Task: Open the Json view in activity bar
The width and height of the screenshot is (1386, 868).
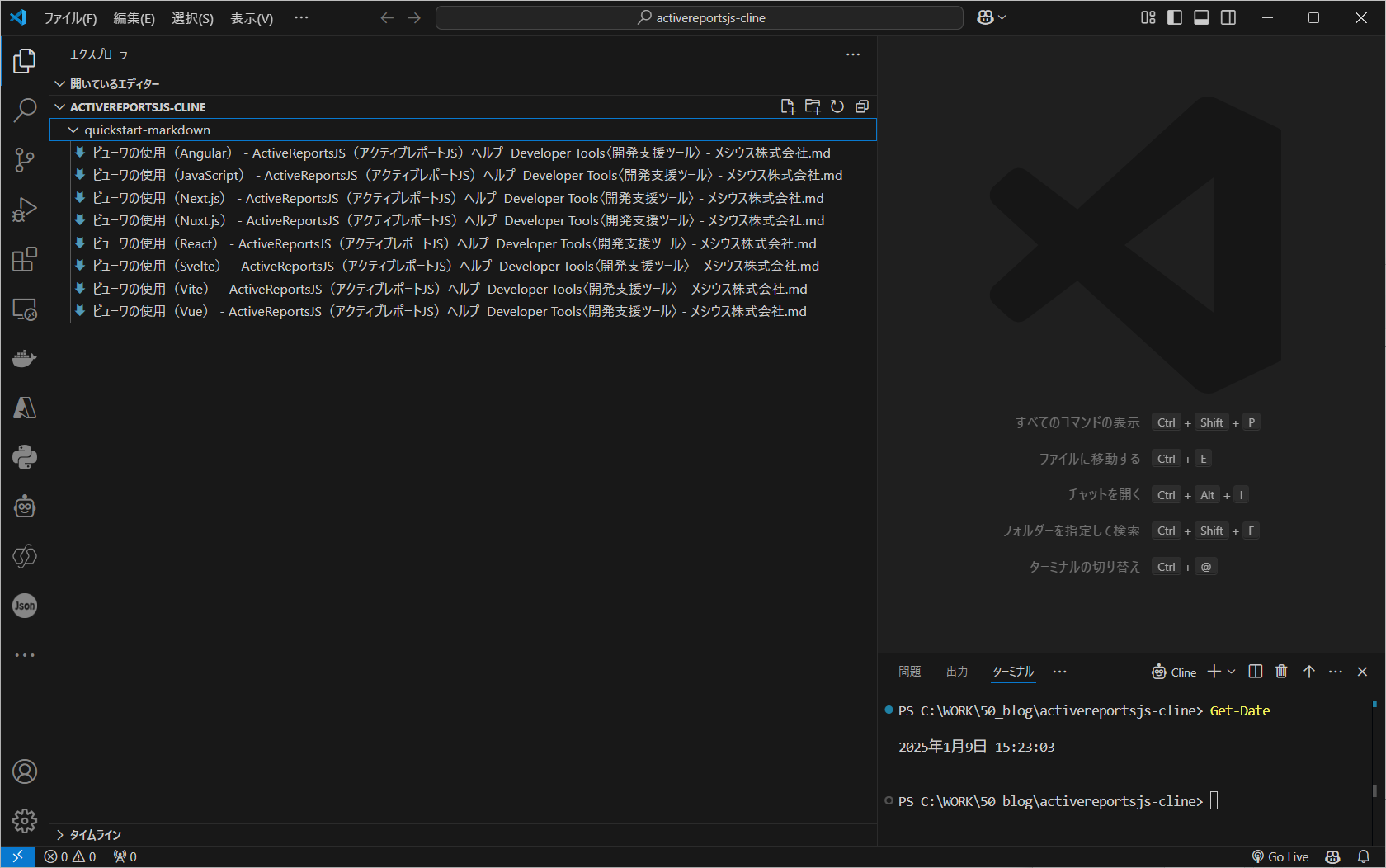Action: 25,606
